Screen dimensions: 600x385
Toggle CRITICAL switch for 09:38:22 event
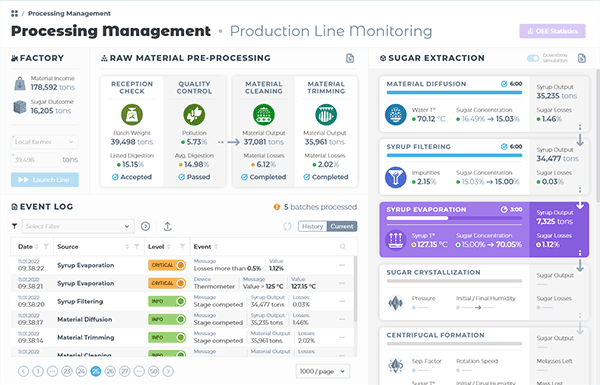click(167, 265)
